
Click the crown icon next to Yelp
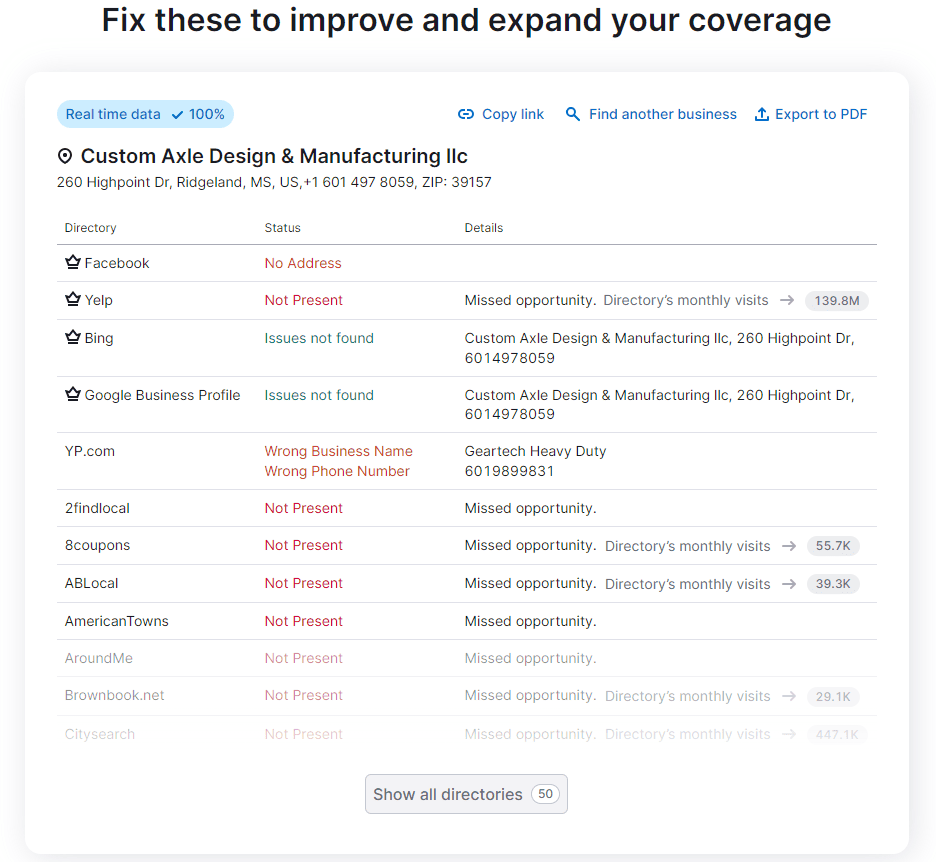pos(73,299)
